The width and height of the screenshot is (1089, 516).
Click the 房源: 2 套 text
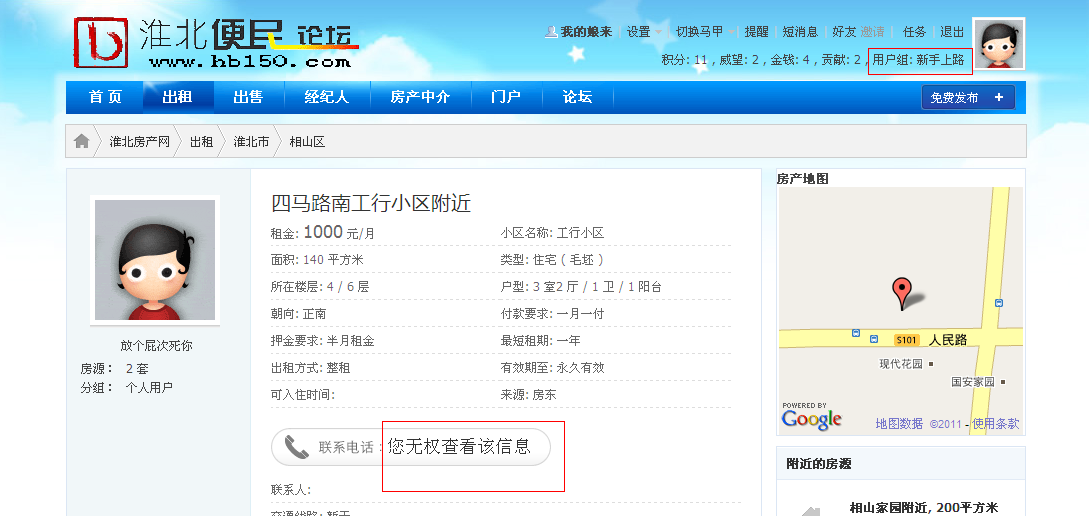tap(115, 368)
